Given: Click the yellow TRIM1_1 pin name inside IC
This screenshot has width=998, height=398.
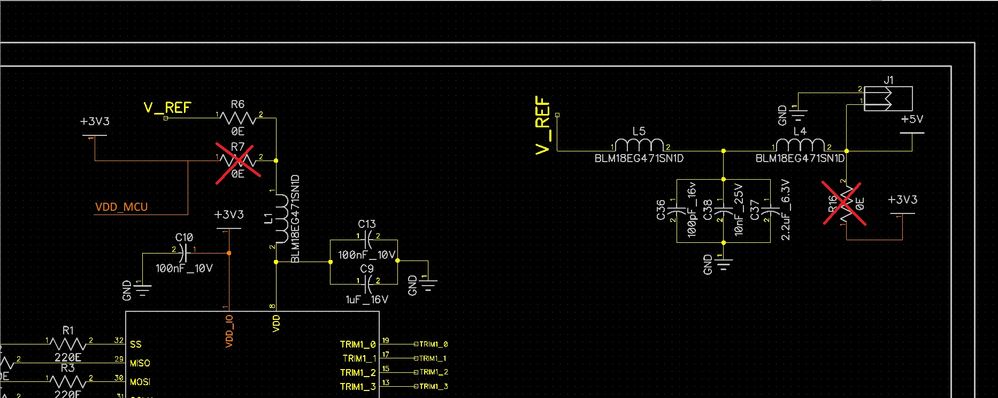Looking at the screenshot, I should pos(360,359).
